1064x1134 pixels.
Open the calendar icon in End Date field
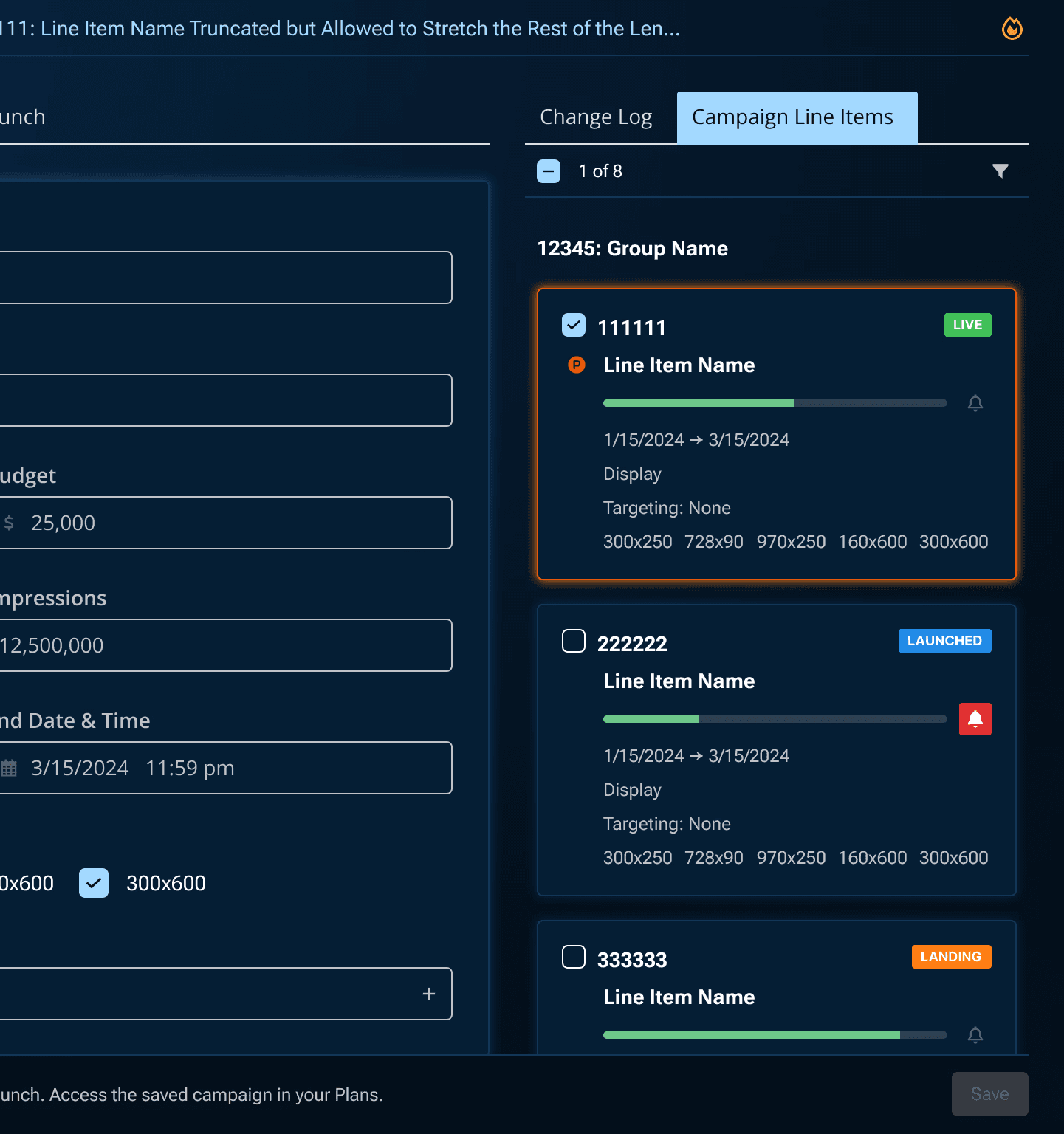[x=9, y=768]
